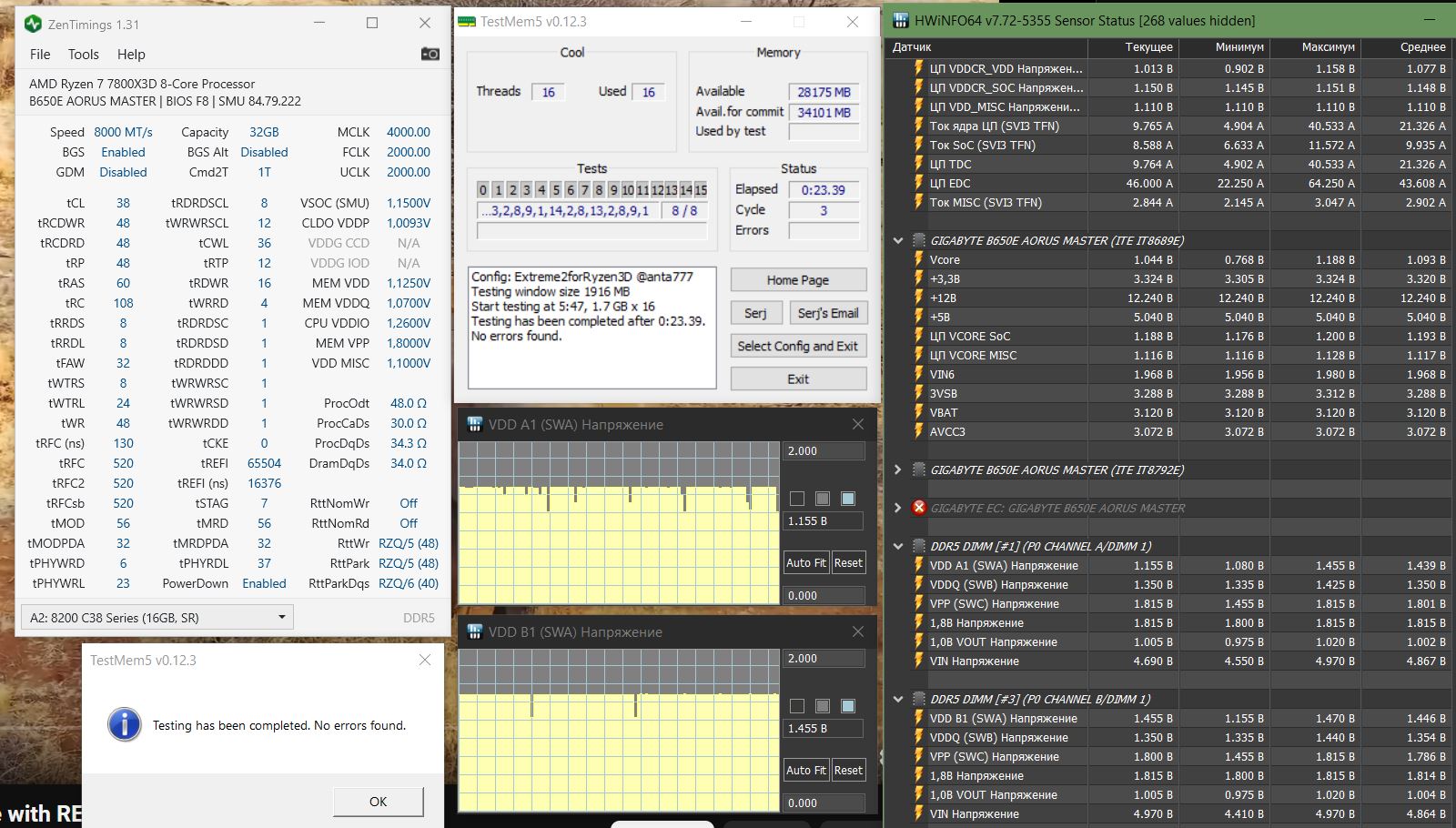This screenshot has width=1456, height=828.
Task: Collapse the DDR5 DIMM [#1] sensor group
Action: click(898, 546)
